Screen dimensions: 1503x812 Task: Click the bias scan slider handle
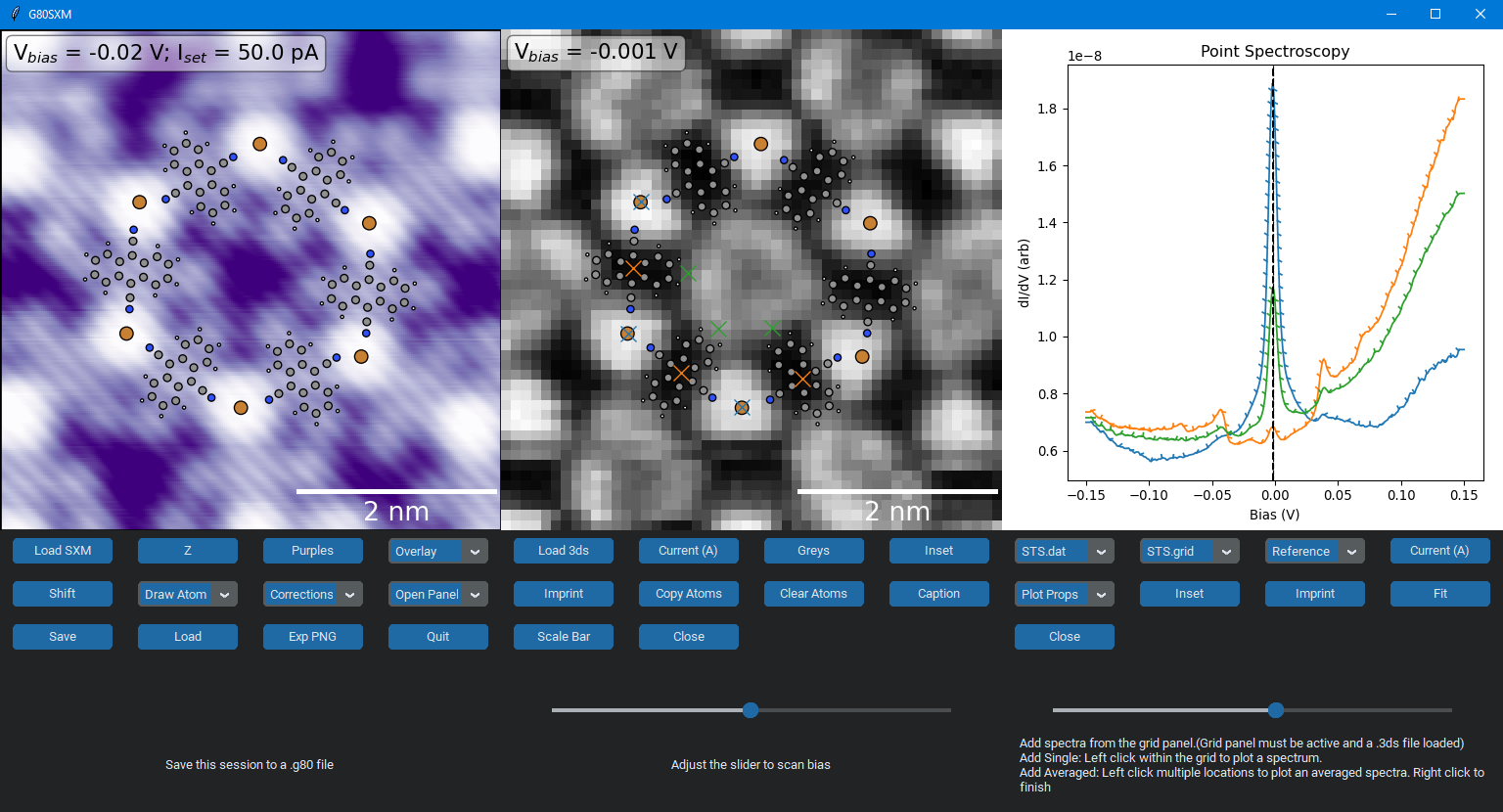coord(751,710)
